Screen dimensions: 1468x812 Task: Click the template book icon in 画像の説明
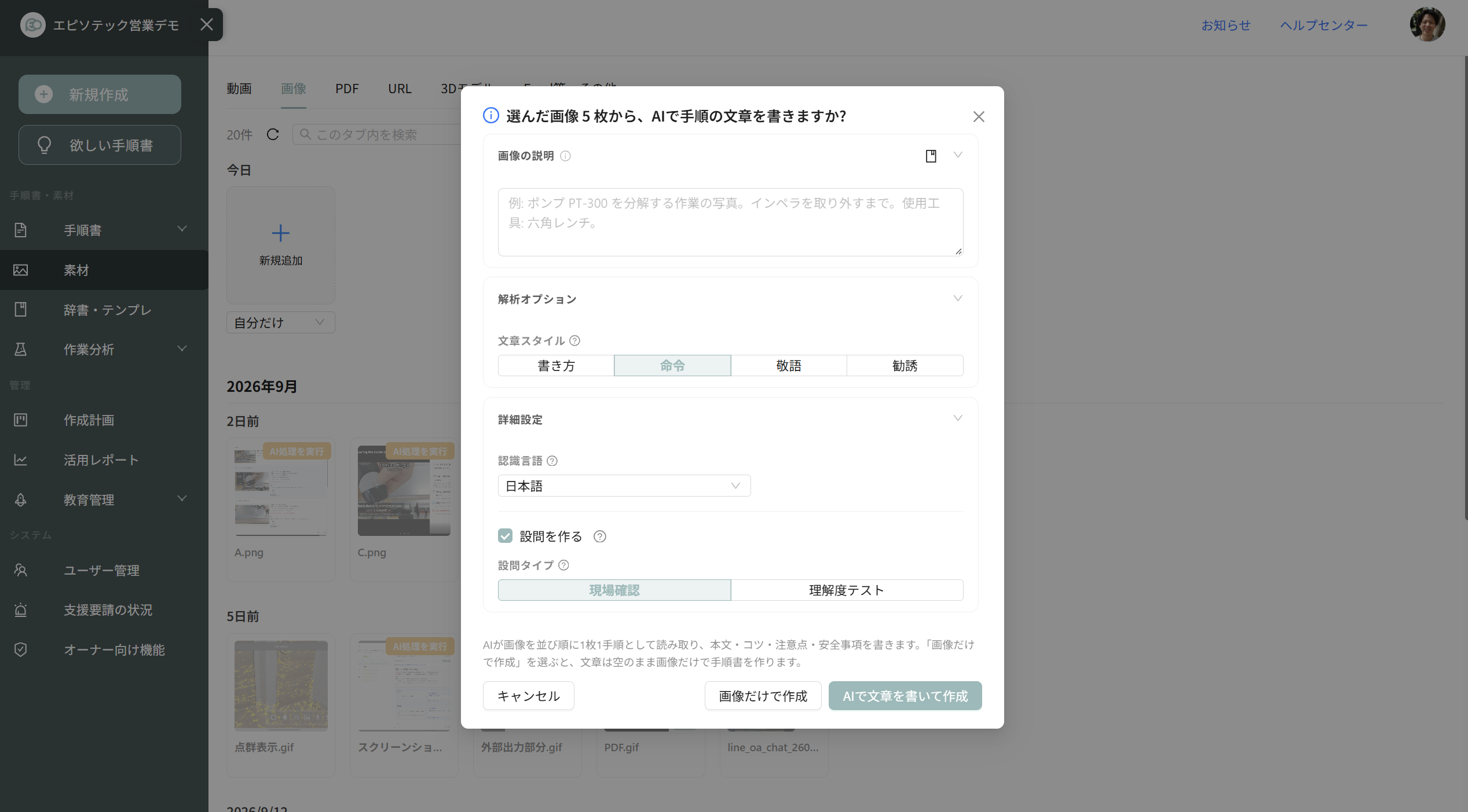[931, 156]
